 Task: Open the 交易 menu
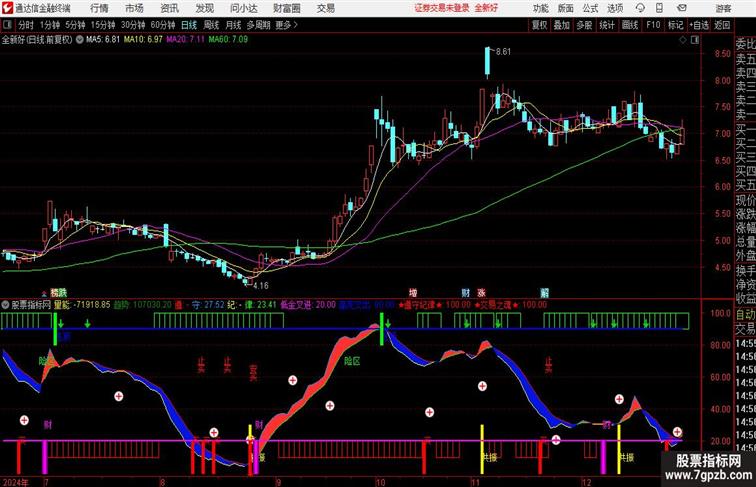tap(325, 8)
